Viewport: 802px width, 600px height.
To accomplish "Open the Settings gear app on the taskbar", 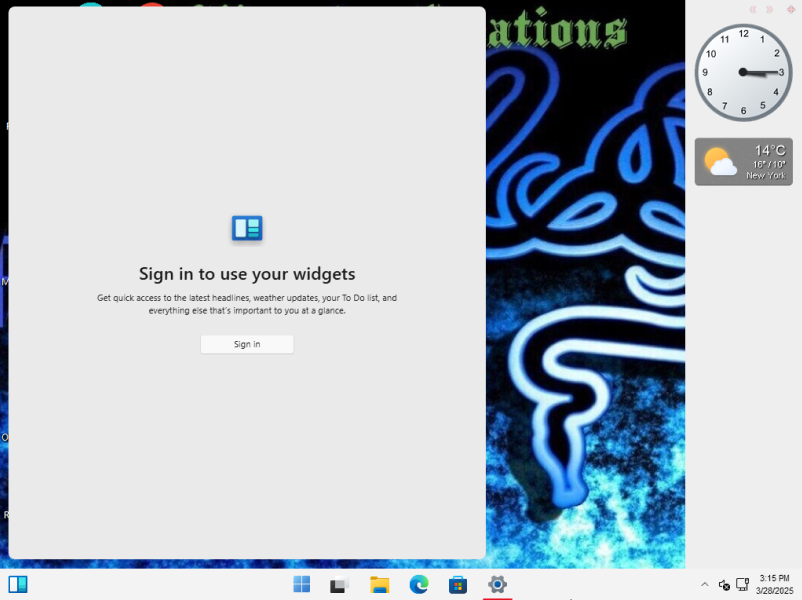I will pos(497,584).
